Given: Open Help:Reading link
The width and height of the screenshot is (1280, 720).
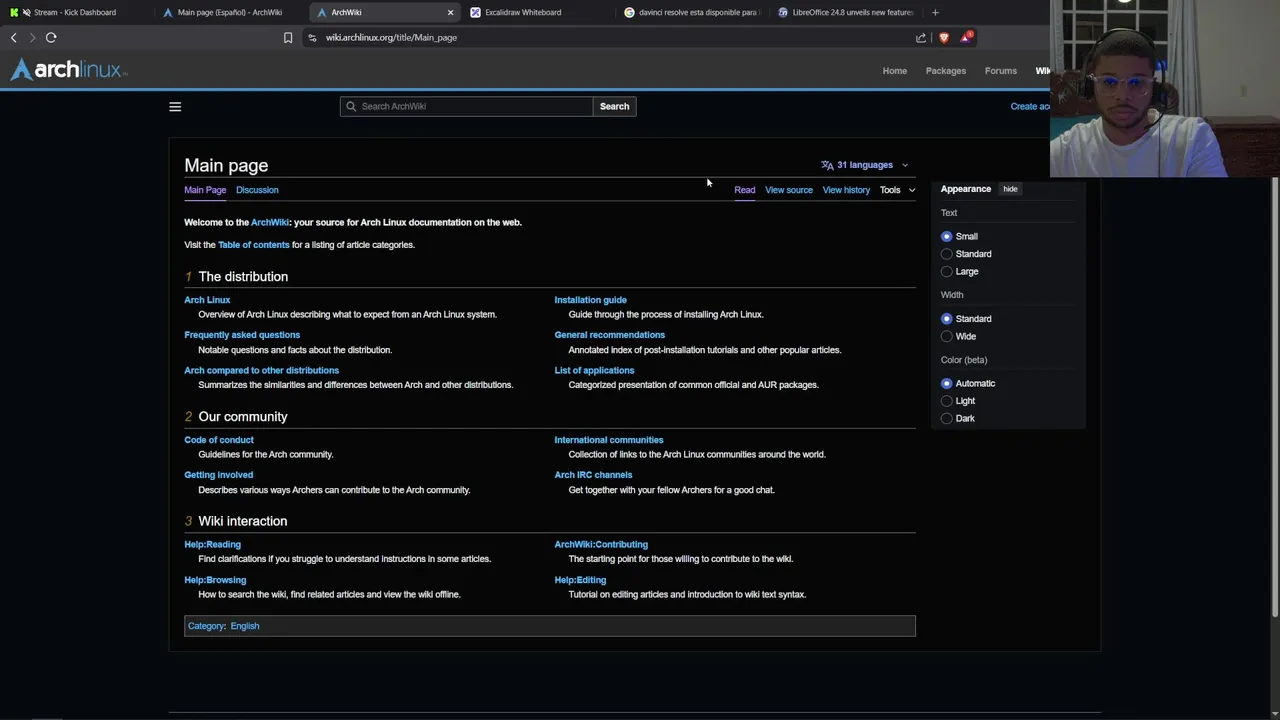Looking at the screenshot, I should pos(212,545).
